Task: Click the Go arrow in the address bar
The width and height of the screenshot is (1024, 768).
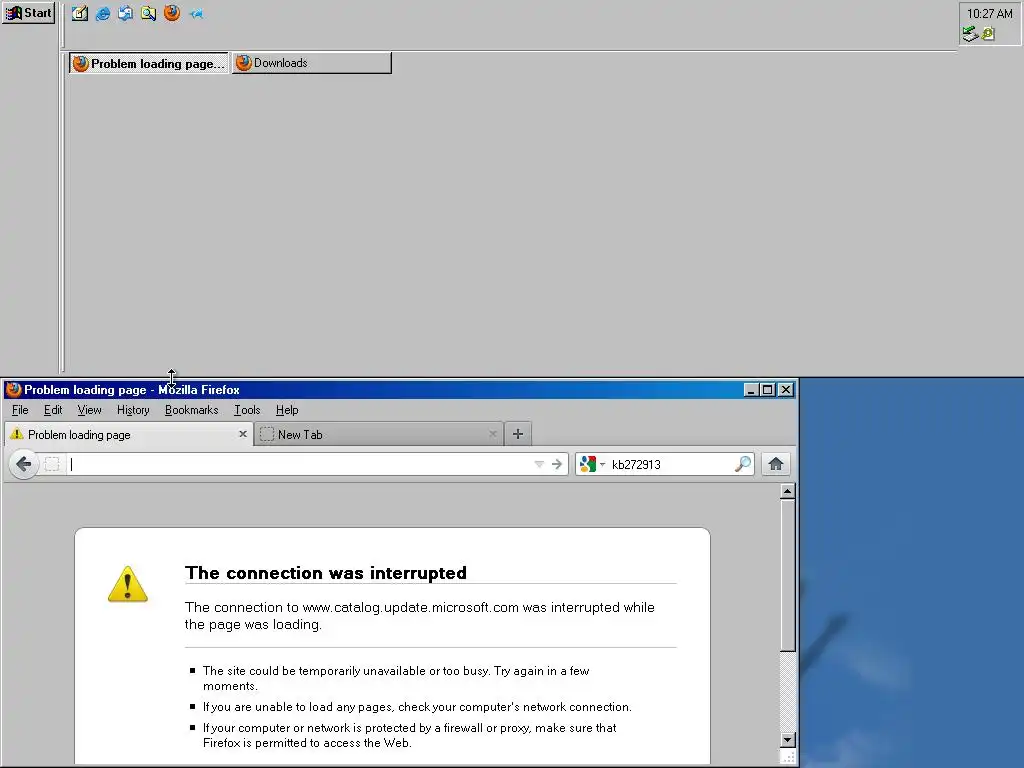Action: [x=557, y=464]
